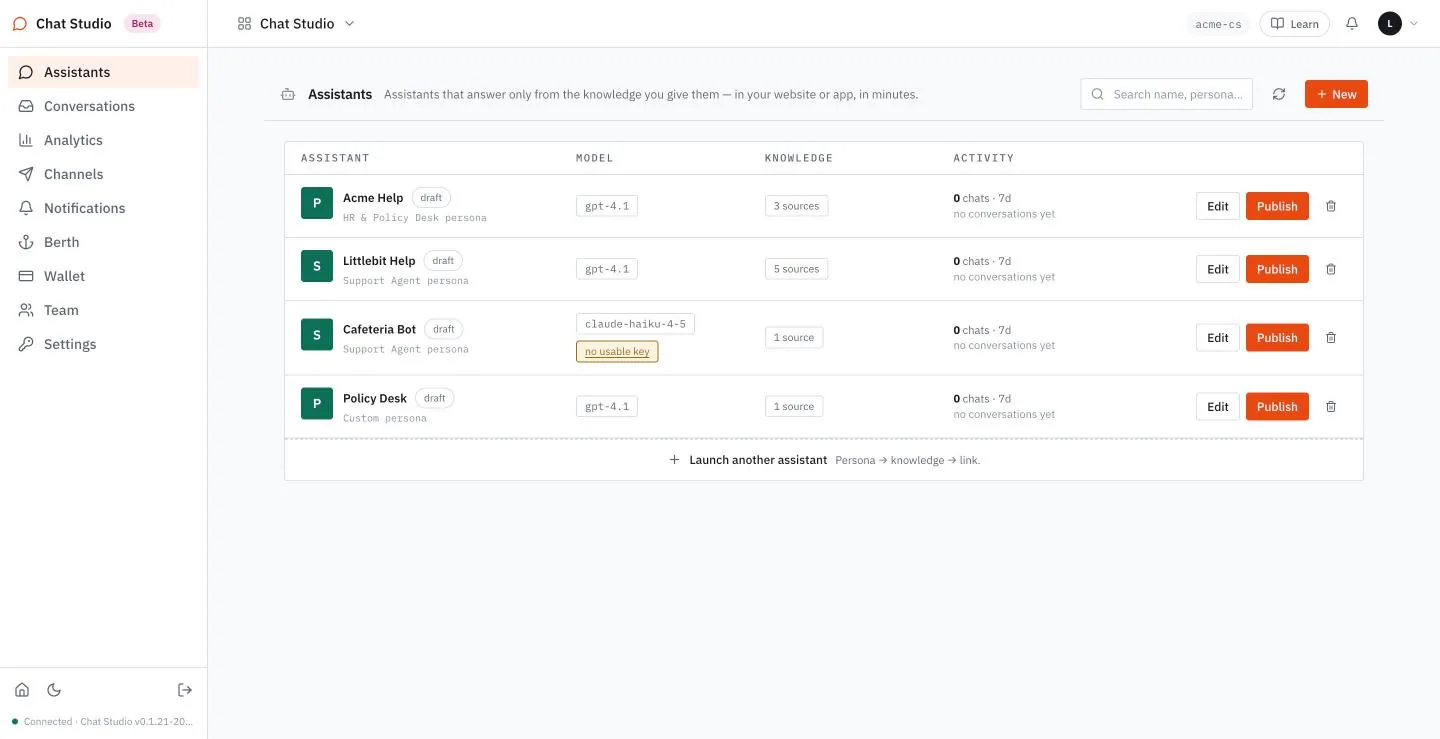This screenshot has width=1440, height=739.
Task: Click the Acme Help avatar tile
Action: pyautogui.click(x=317, y=203)
